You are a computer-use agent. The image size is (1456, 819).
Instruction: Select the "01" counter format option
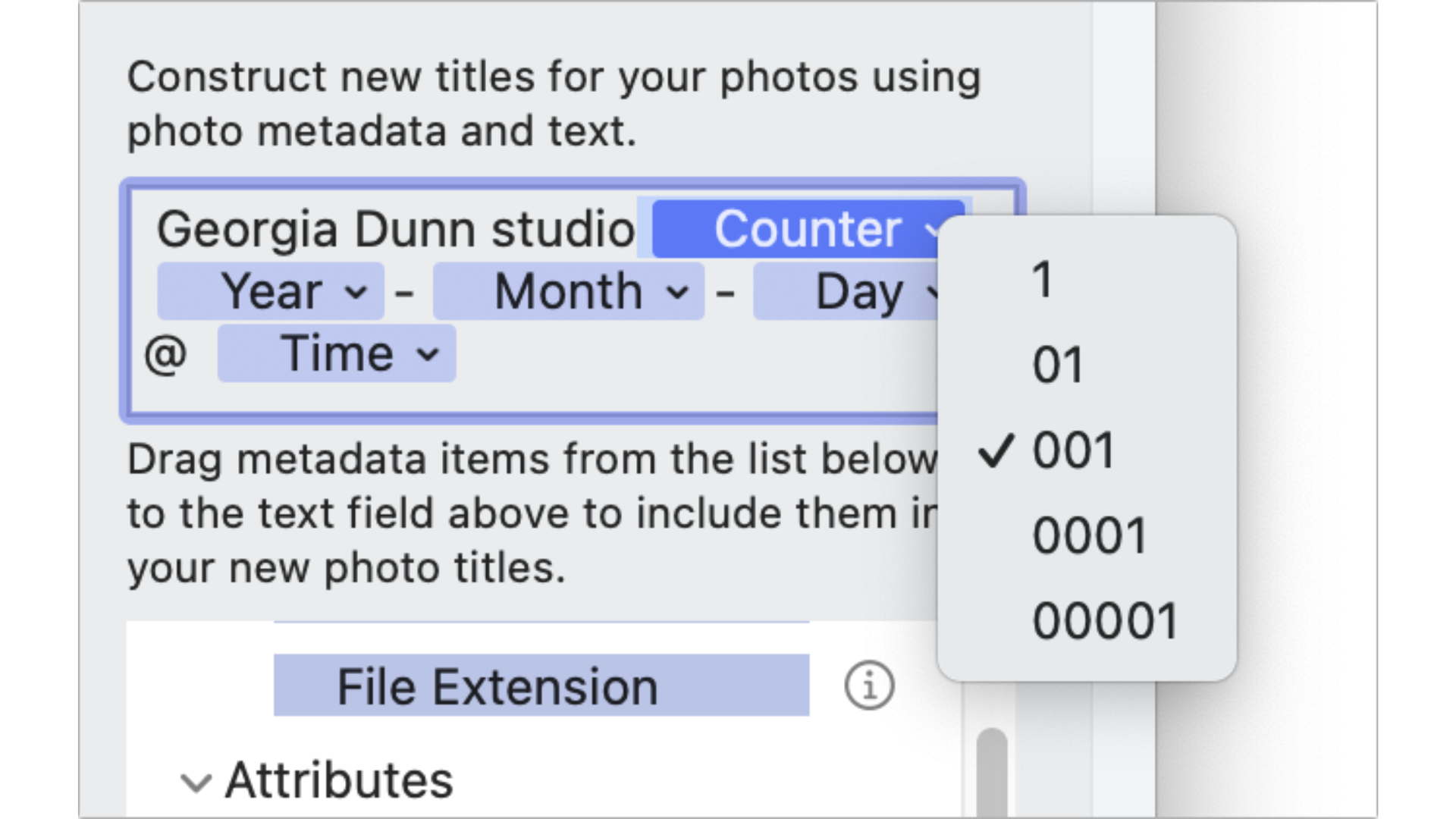pyautogui.click(x=1058, y=365)
